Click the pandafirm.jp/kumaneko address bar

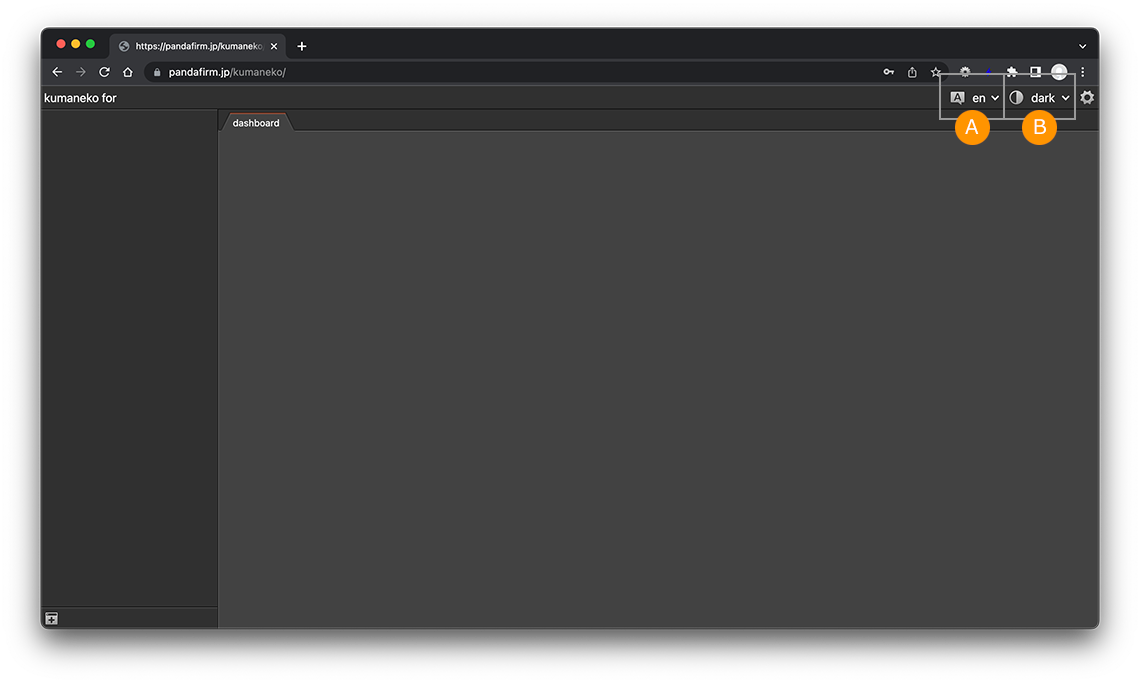pyautogui.click(x=500, y=72)
